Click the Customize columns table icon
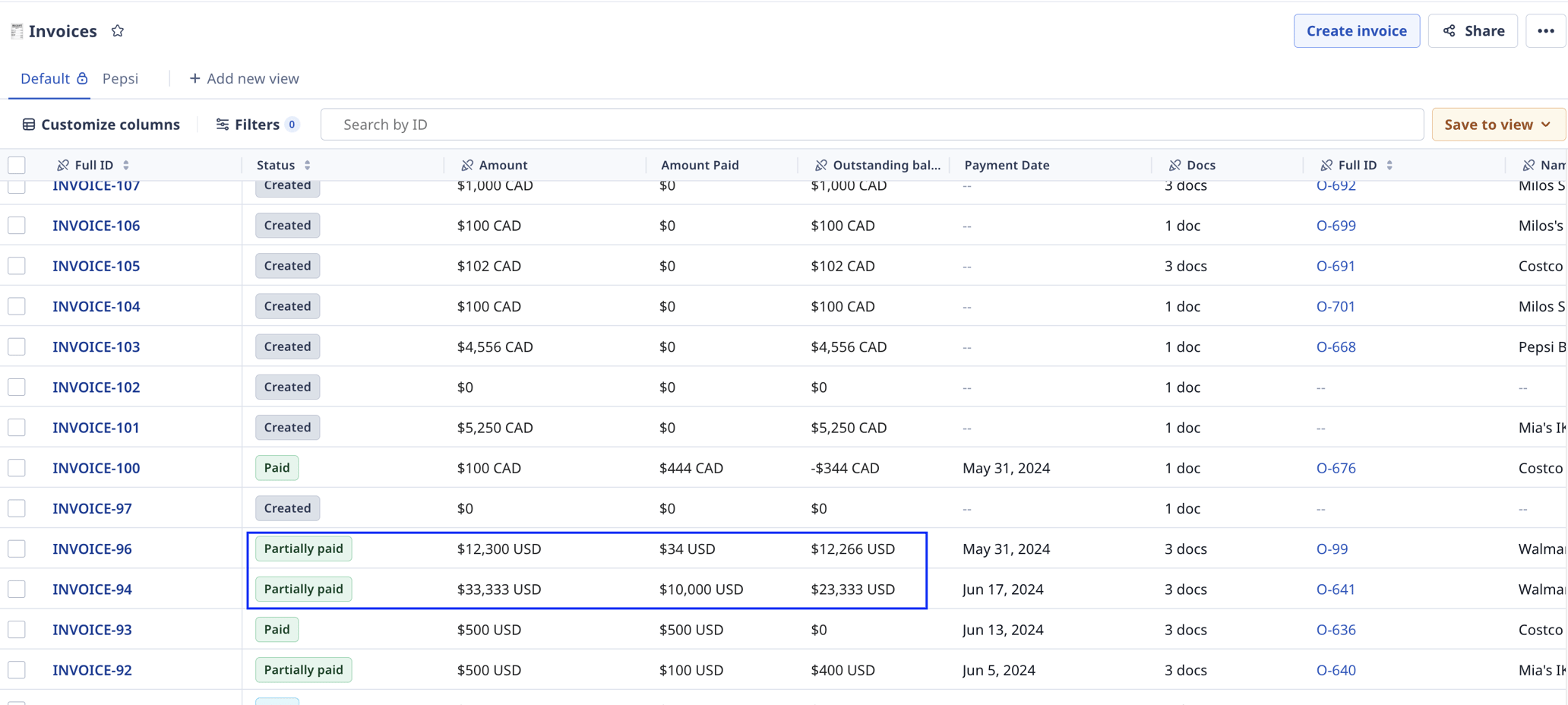Viewport: 1568px width, 705px height. [29, 125]
